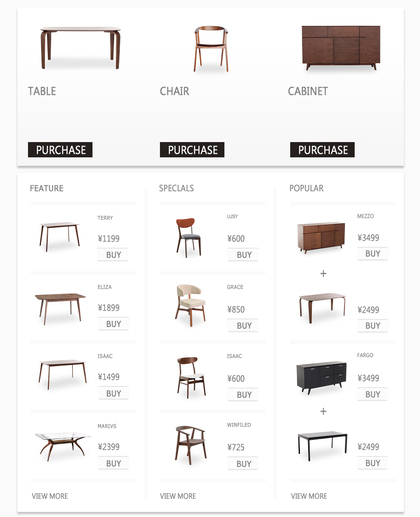Buy the Grace chair priced ¥850

pos(243,325)
